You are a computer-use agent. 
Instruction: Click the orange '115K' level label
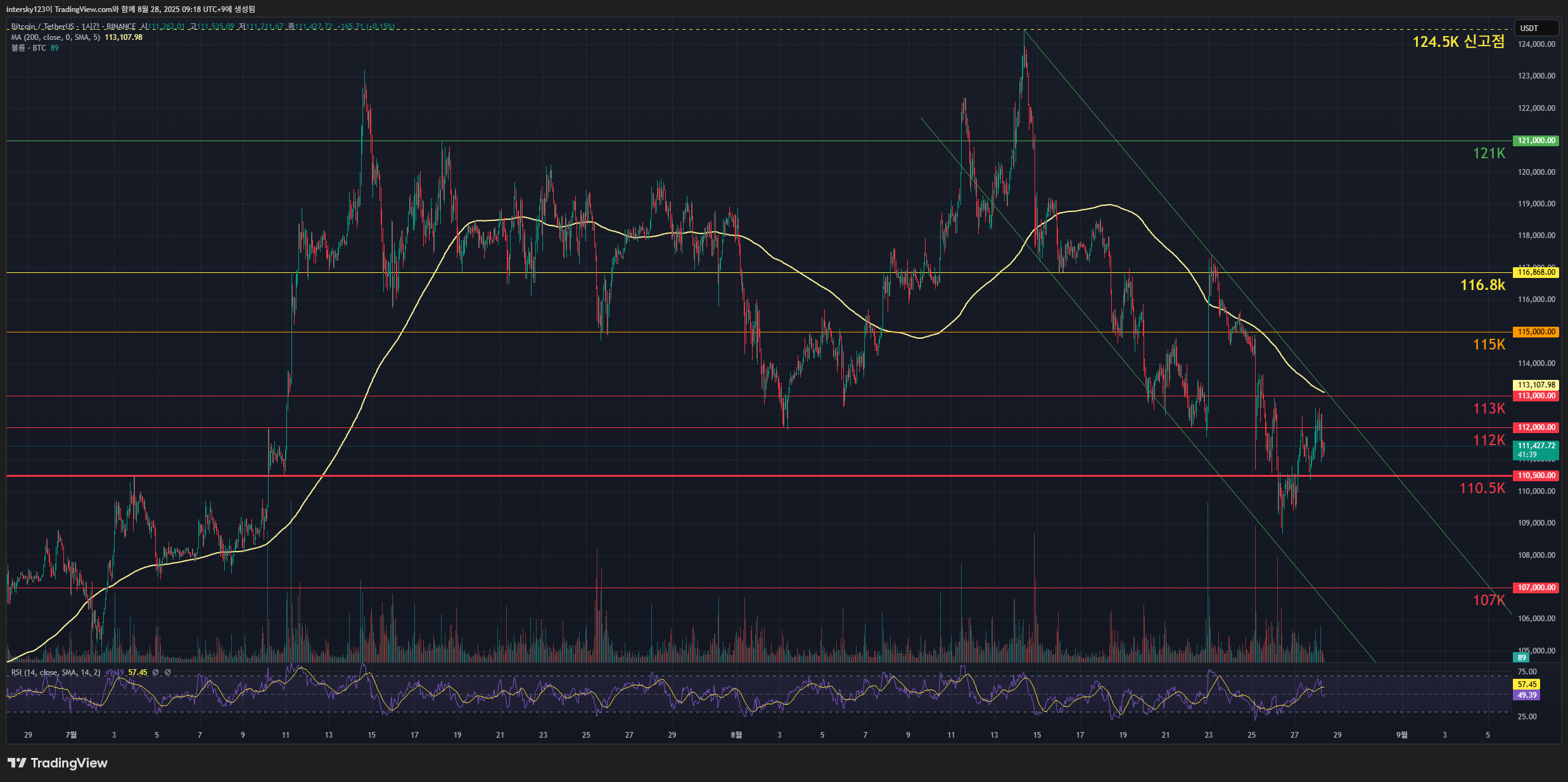point(1489,344)
